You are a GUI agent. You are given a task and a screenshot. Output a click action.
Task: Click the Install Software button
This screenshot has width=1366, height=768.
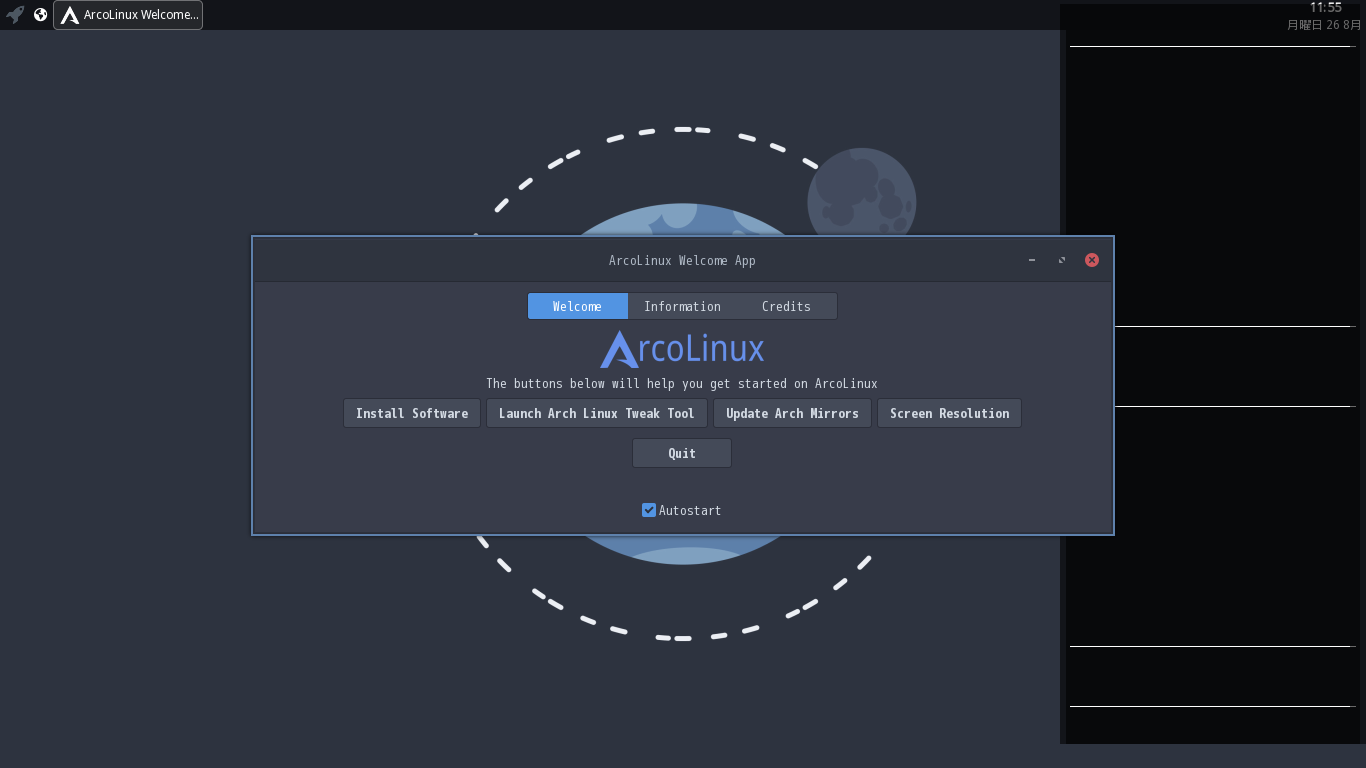[x=412, y=413]
